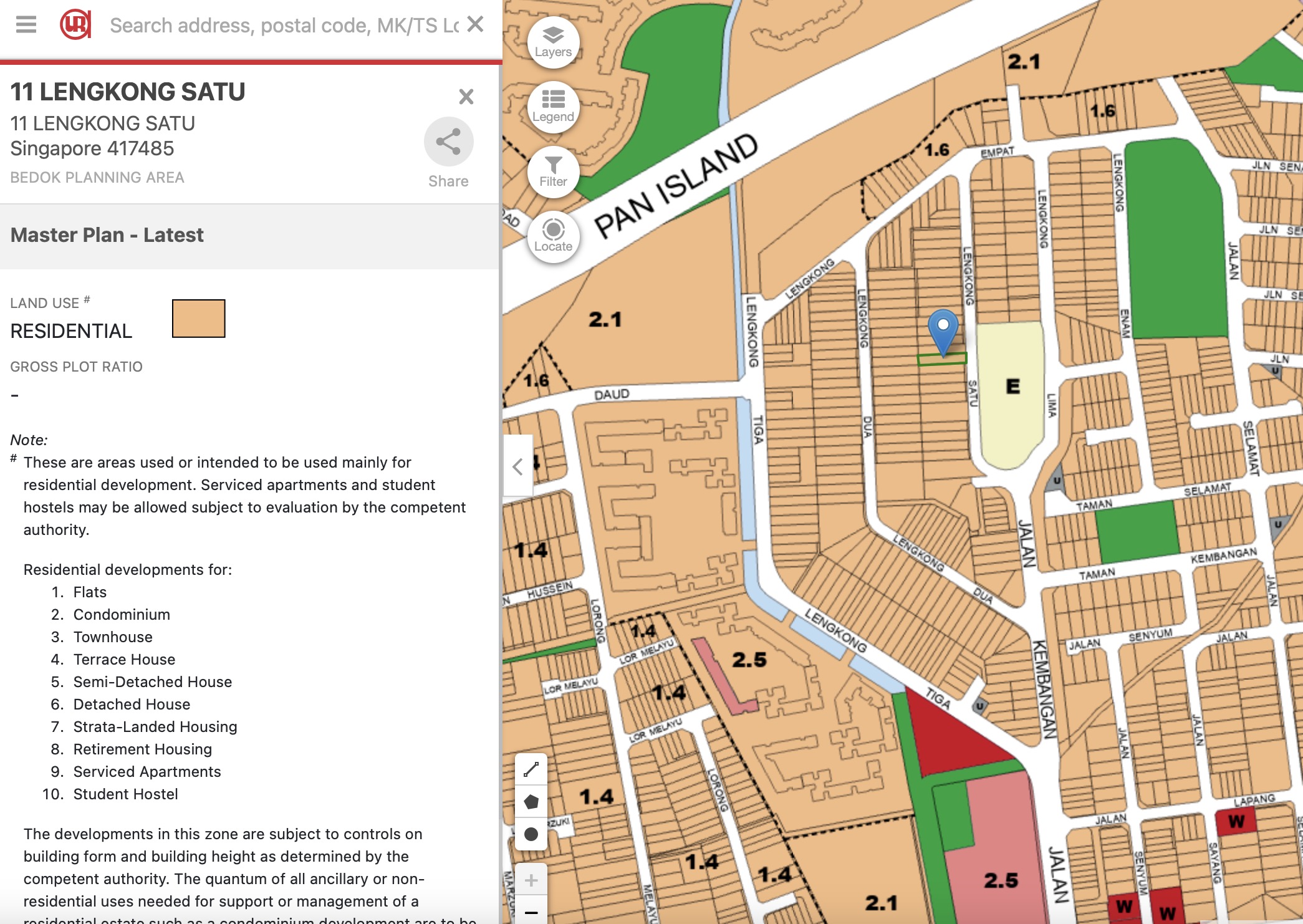This screenshot has height=924, width=1303.
Task: Click the 'Condominium' list item
Action: click(122, 615)
